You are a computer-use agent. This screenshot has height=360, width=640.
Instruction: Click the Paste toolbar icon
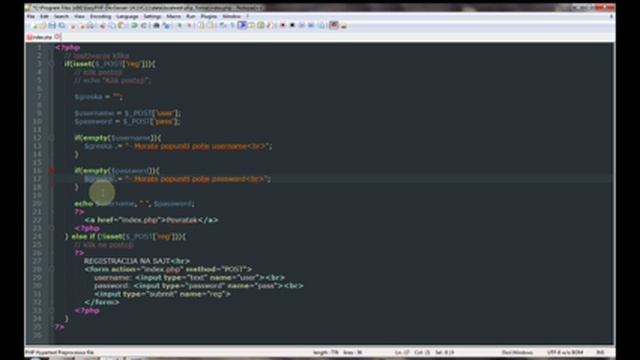pos(121,25)
